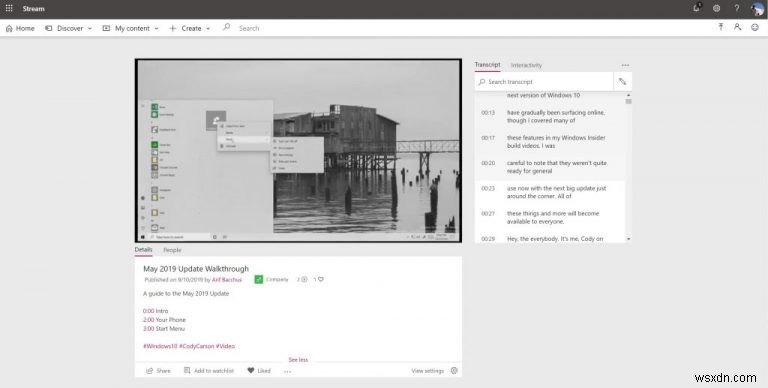
Task: Jump to 3:00 Start Menu timestamp
Action: click(148, 329)
